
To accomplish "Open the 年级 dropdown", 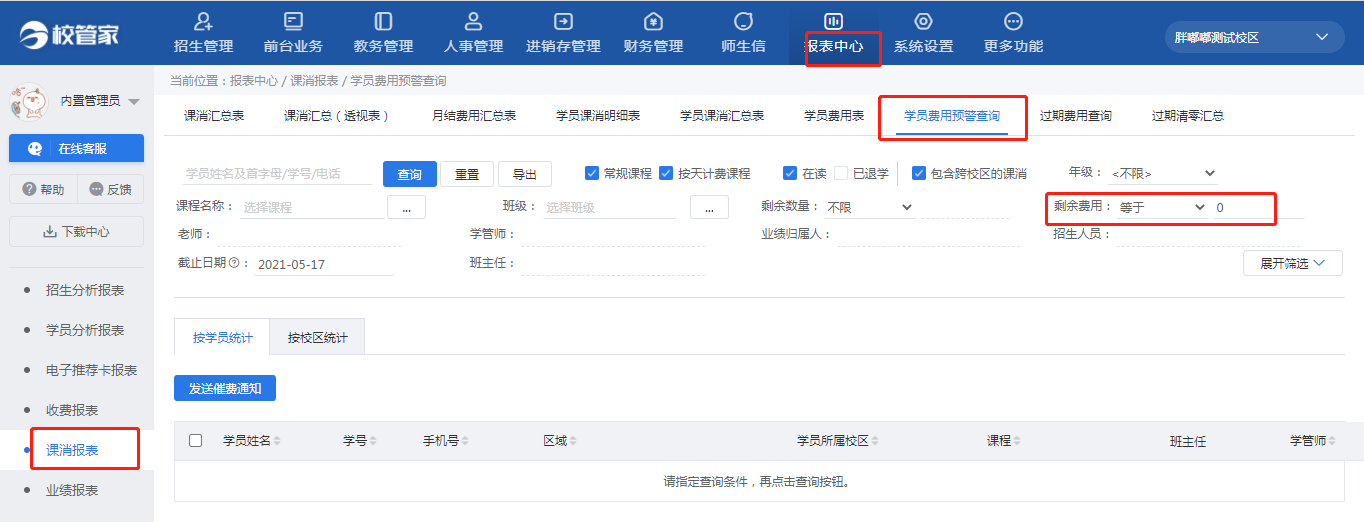I will (x=1162, y=173).
